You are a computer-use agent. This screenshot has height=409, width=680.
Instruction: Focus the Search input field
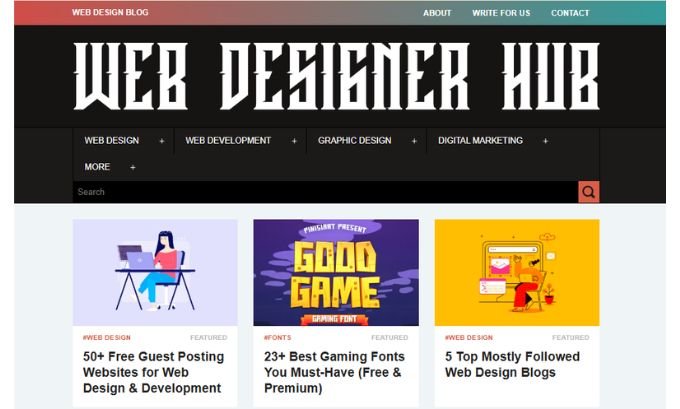[325, 192]
